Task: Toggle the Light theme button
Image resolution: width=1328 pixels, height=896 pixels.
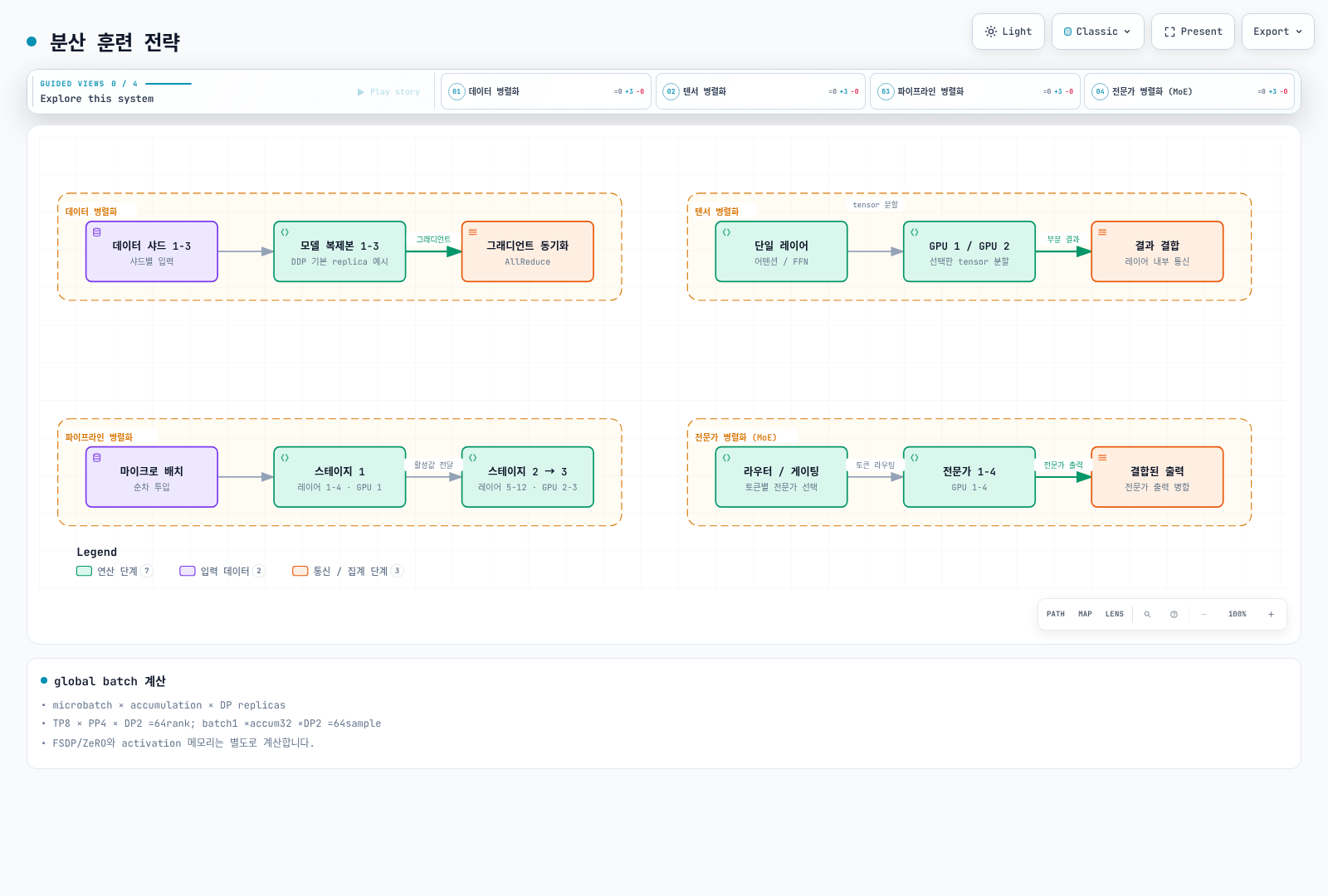Action: [1008, 32]
